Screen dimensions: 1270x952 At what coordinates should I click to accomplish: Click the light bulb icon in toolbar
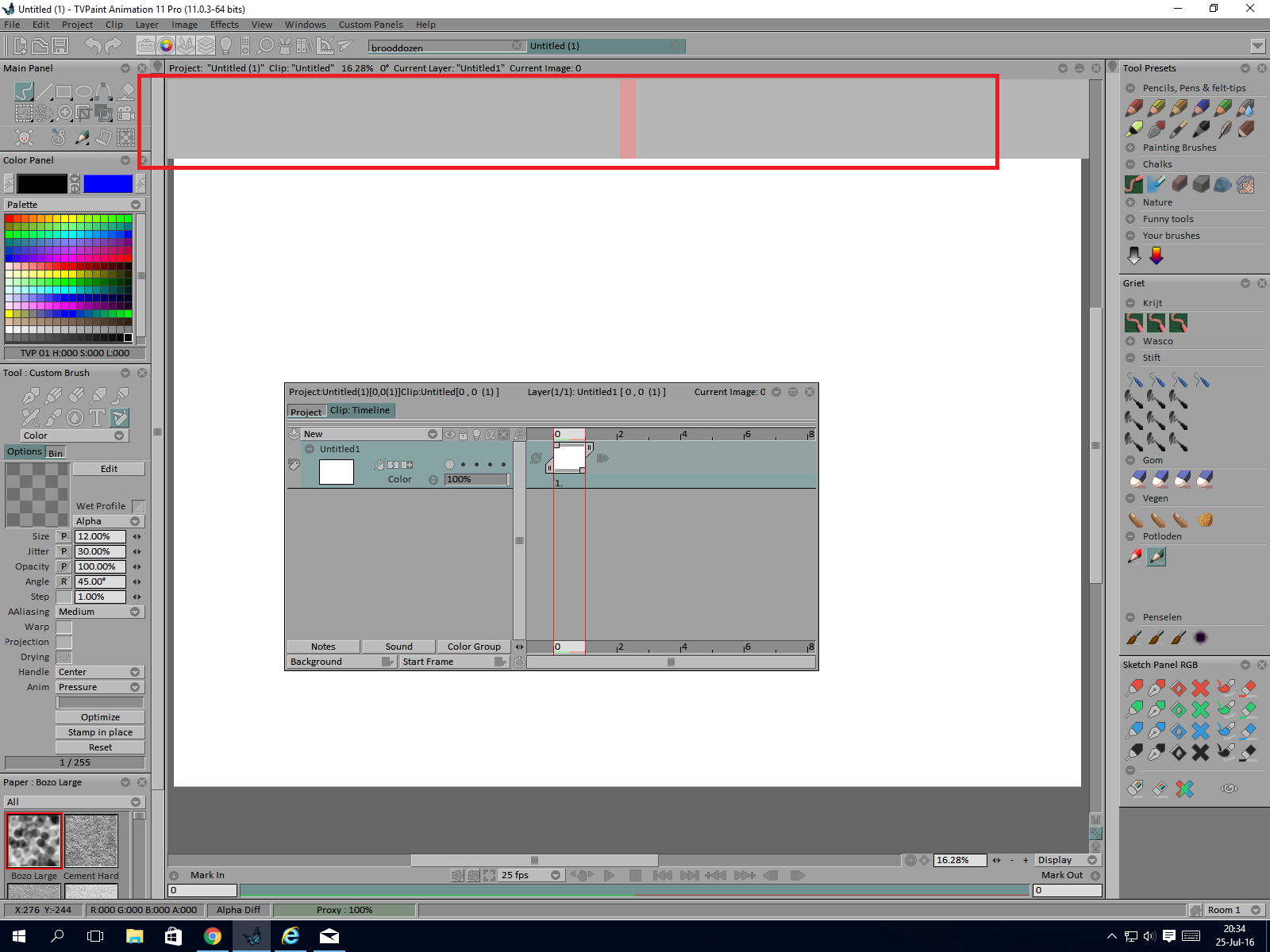225,46
